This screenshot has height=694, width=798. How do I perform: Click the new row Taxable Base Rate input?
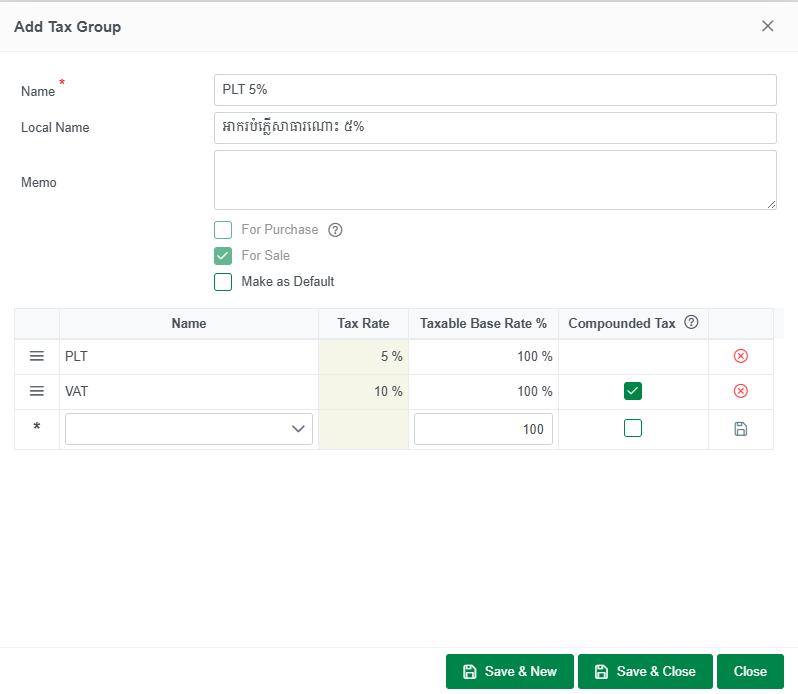[x=483, y=429]
